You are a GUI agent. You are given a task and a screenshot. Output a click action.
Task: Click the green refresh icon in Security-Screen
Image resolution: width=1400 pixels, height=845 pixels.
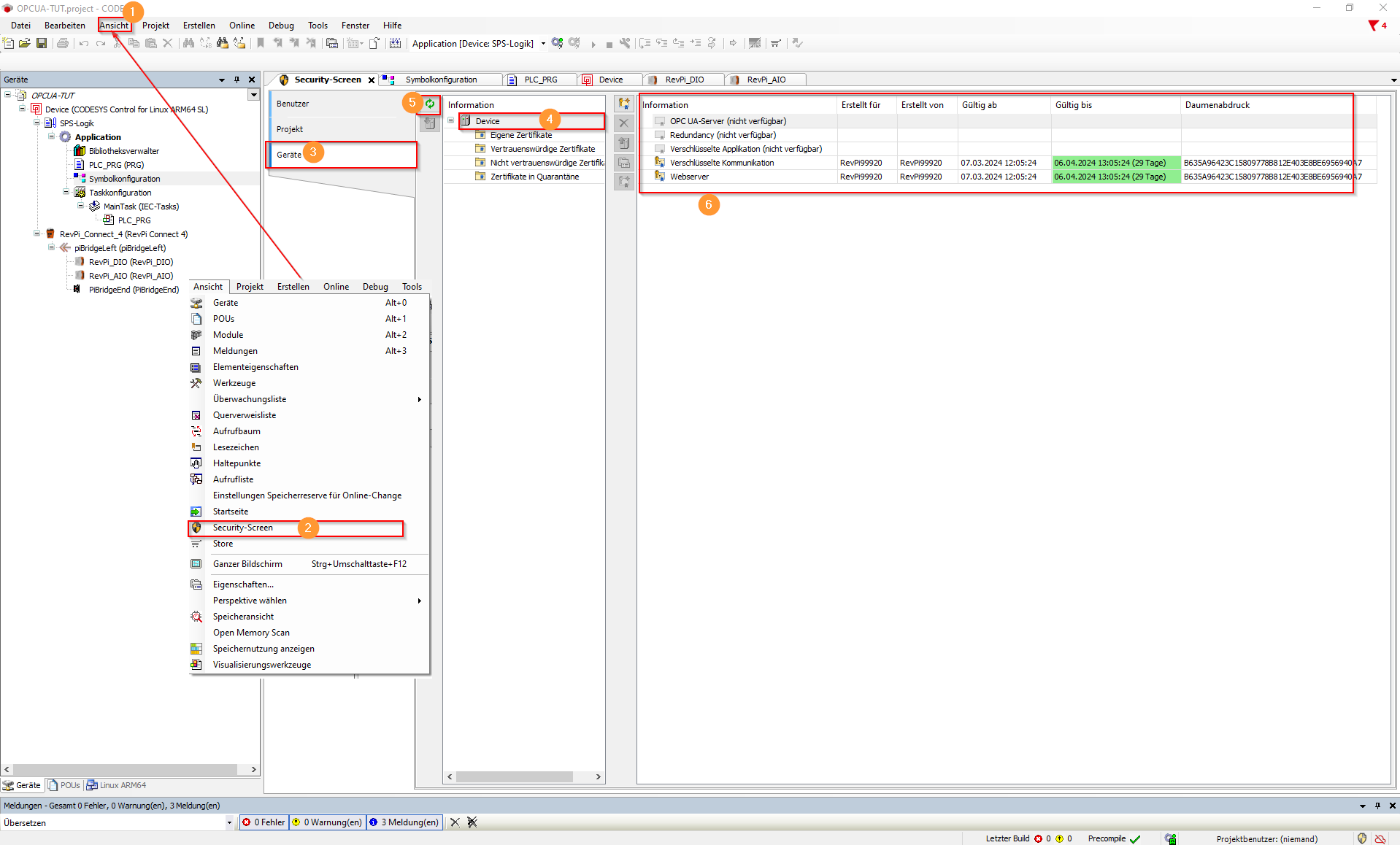pyautogui.click(x=430, y=104)
